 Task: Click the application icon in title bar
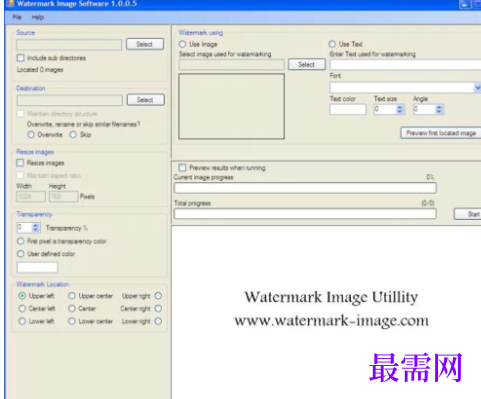10,3
